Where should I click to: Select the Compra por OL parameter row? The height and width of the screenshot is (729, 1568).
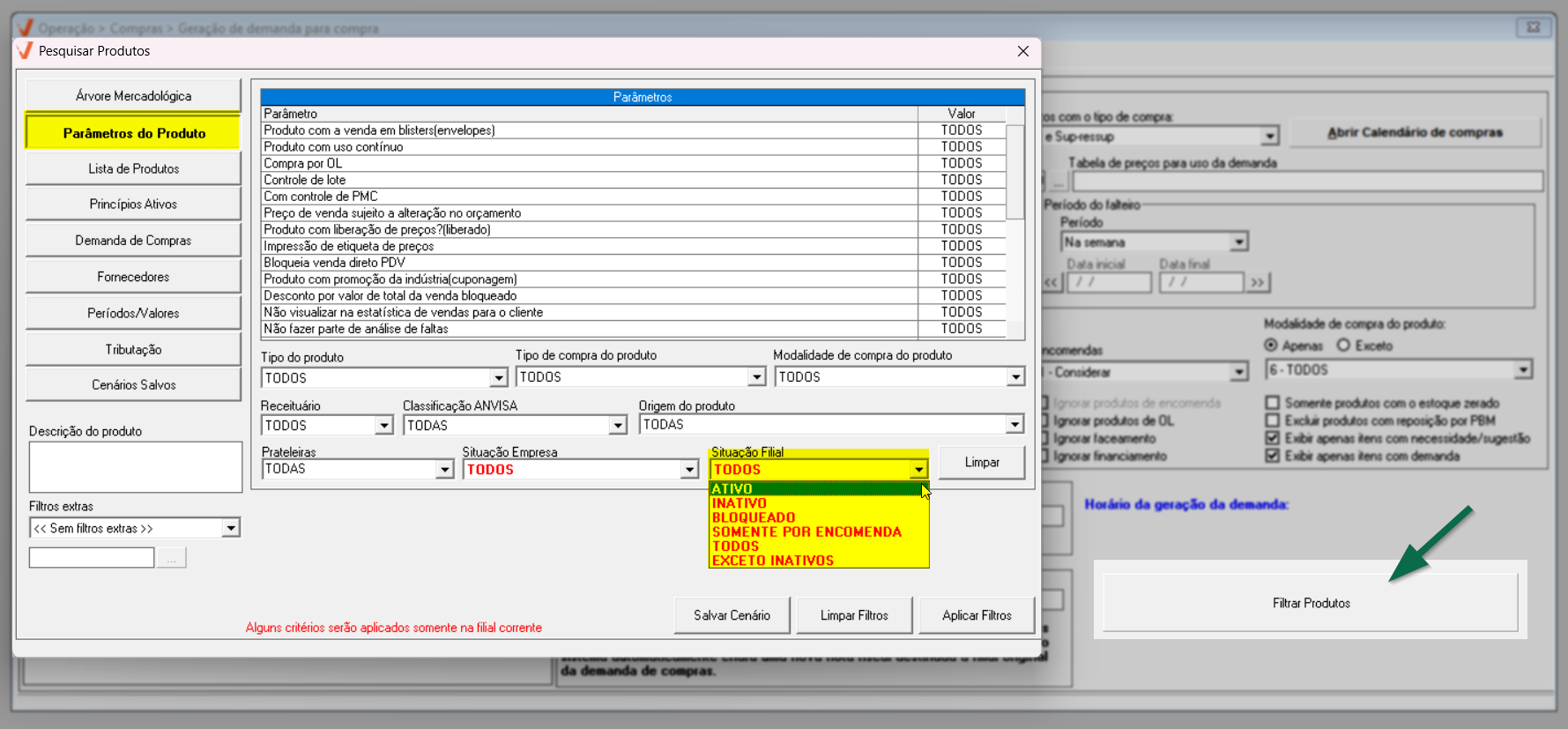(x=589, y=163)
